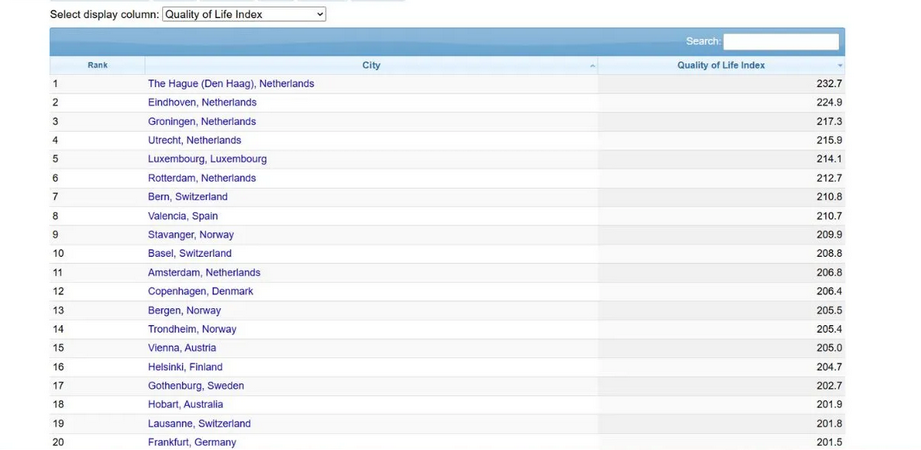Image resolution: width=921 pixels, height=450 pixels.
Task: Open the Stavanger, Norway link
Action: click(191, 234)
